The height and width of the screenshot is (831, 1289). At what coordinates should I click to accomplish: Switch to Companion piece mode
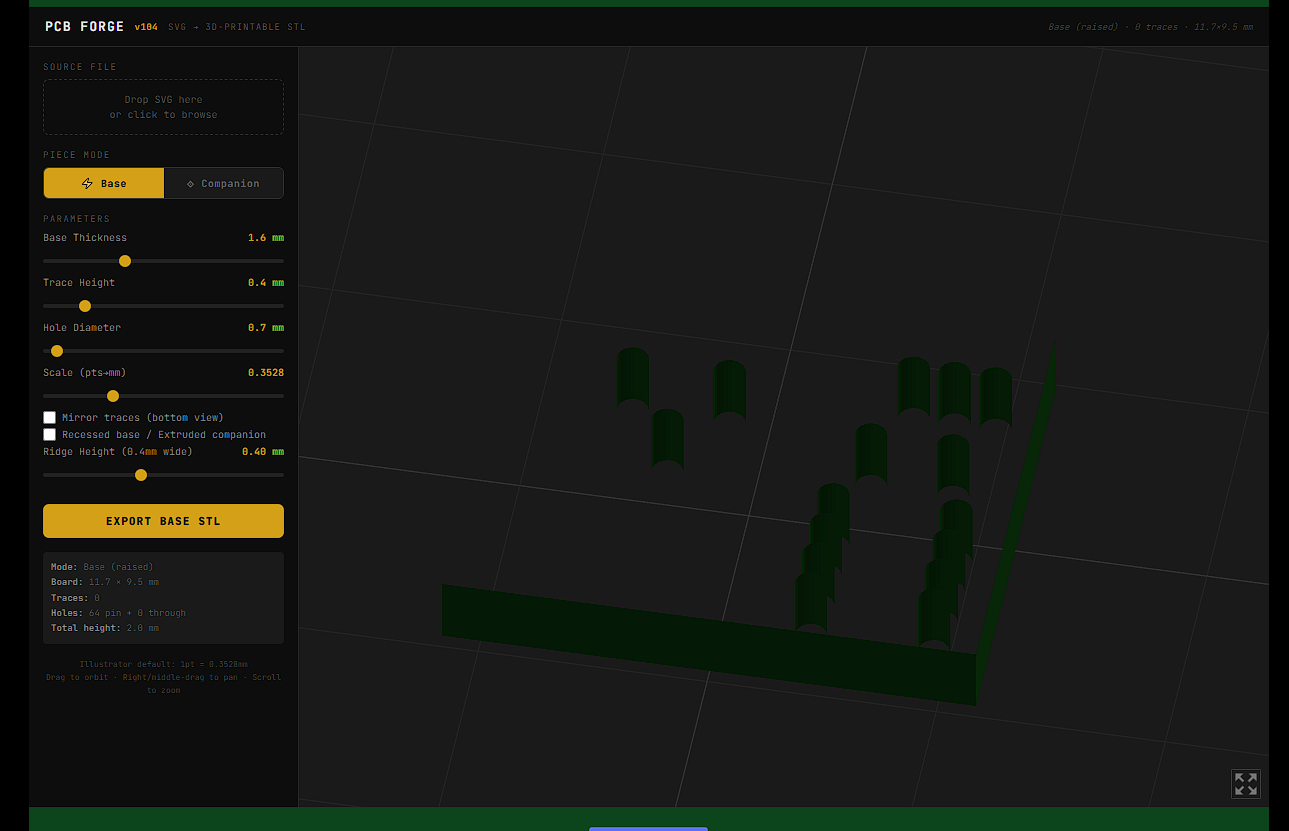click(x=223, y=183)
